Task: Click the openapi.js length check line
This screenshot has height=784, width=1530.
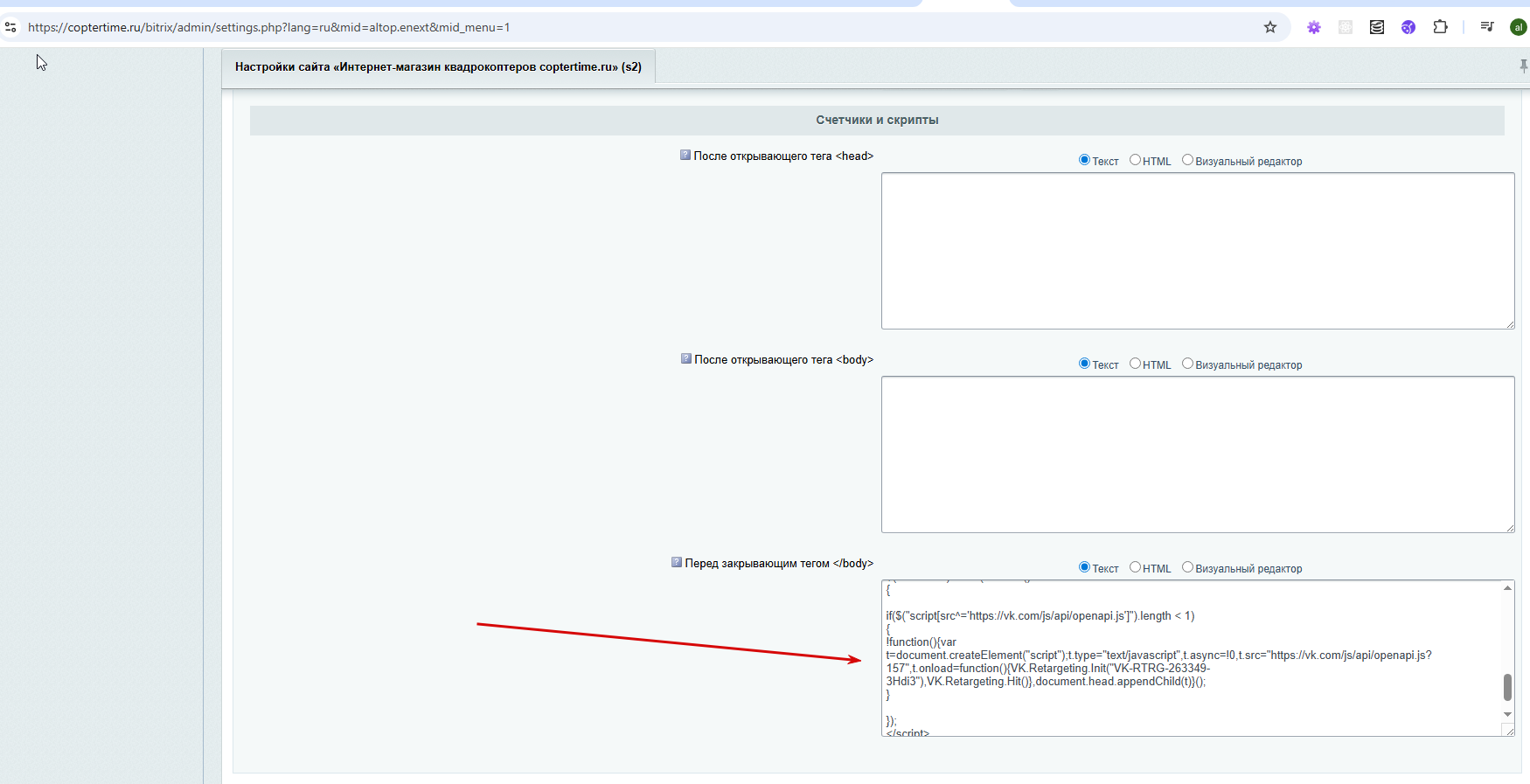Action: [1040, 616]
